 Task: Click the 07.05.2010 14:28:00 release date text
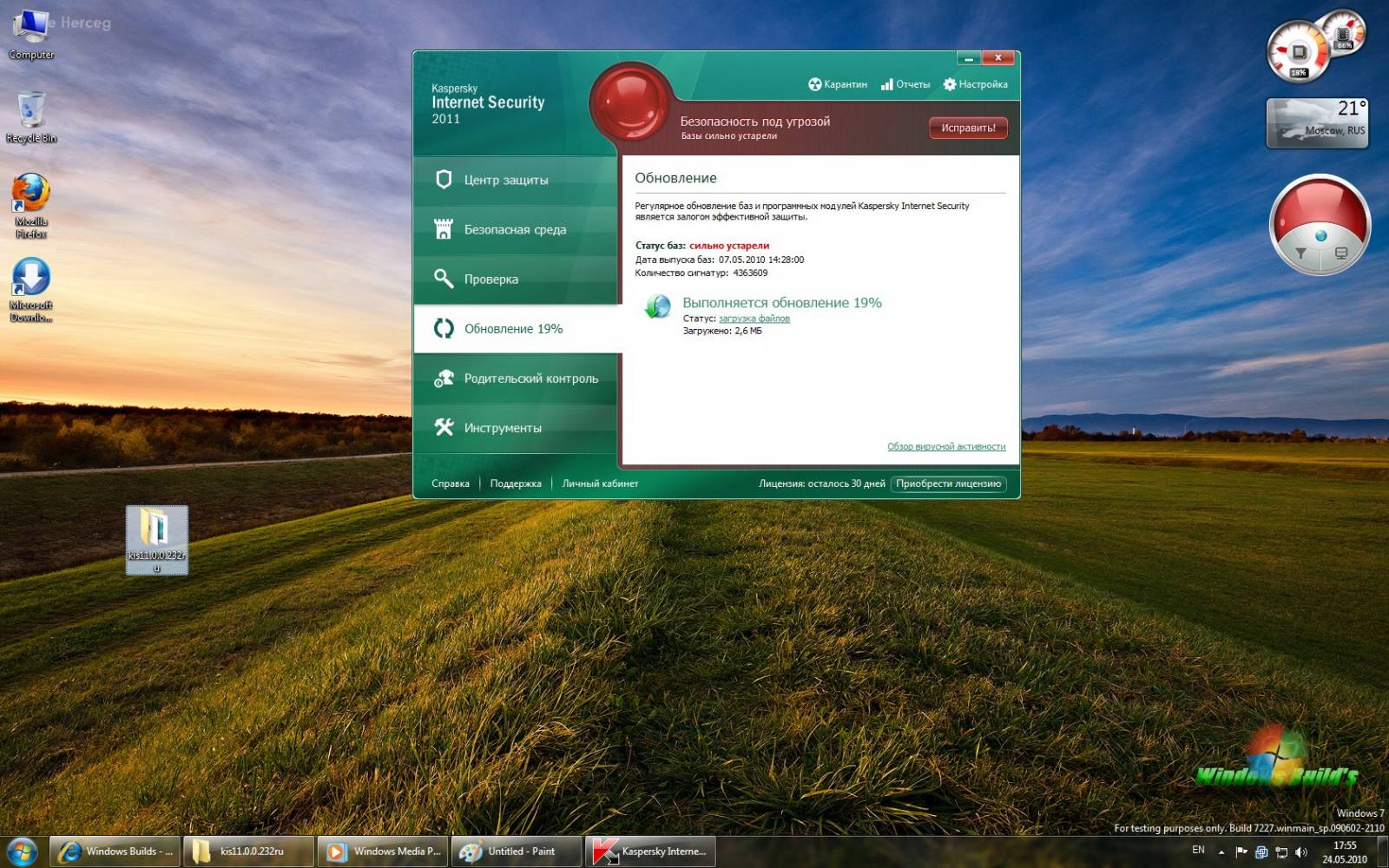(761, 260)
